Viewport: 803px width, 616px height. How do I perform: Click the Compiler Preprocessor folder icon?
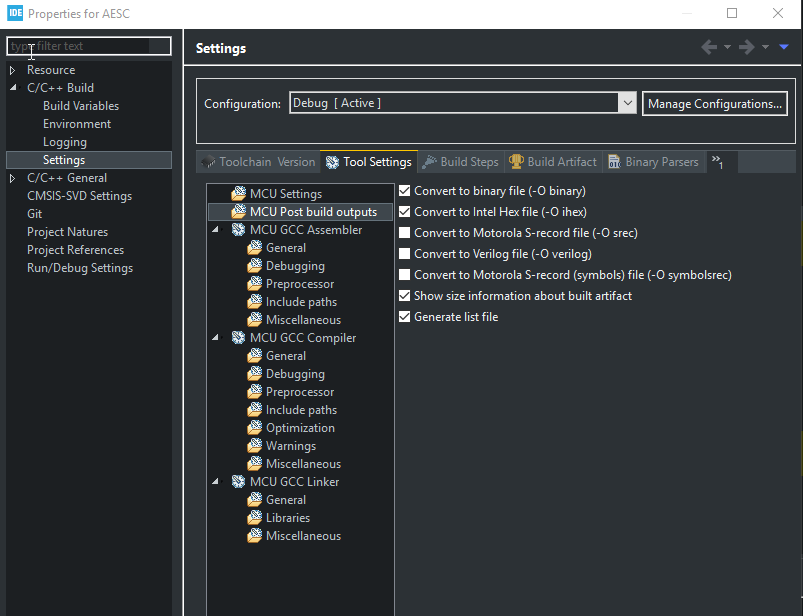pos(255,392)
